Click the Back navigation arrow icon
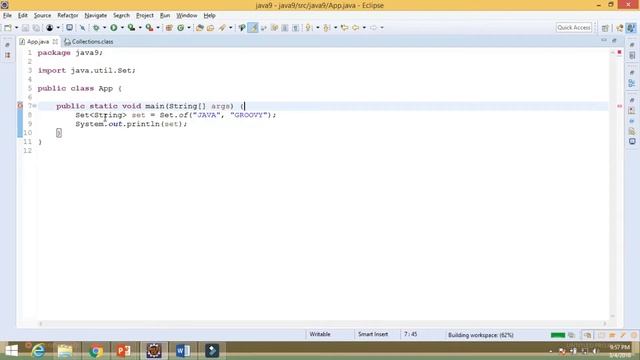Viewport: 640px width, 360px height. coord(356,28)
